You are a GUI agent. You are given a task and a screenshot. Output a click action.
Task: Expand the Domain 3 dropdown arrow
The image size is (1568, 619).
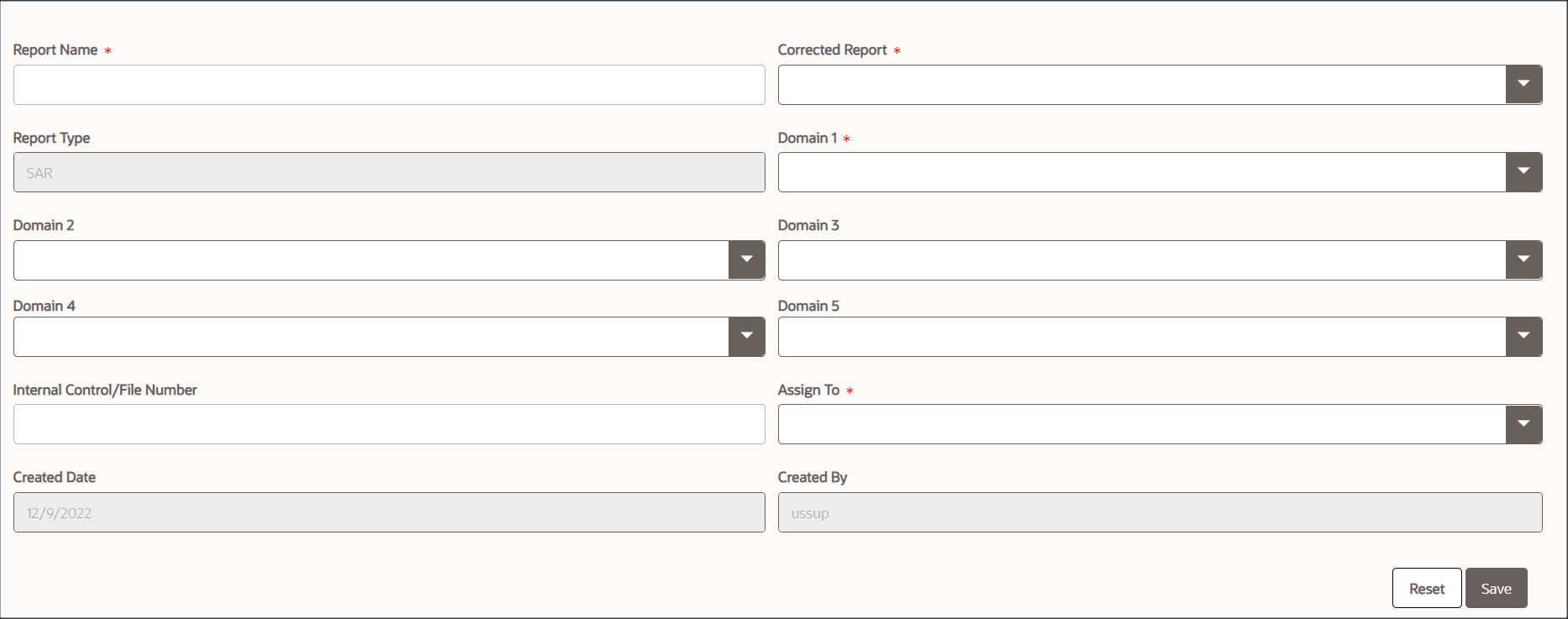(x=1523, y=260)
